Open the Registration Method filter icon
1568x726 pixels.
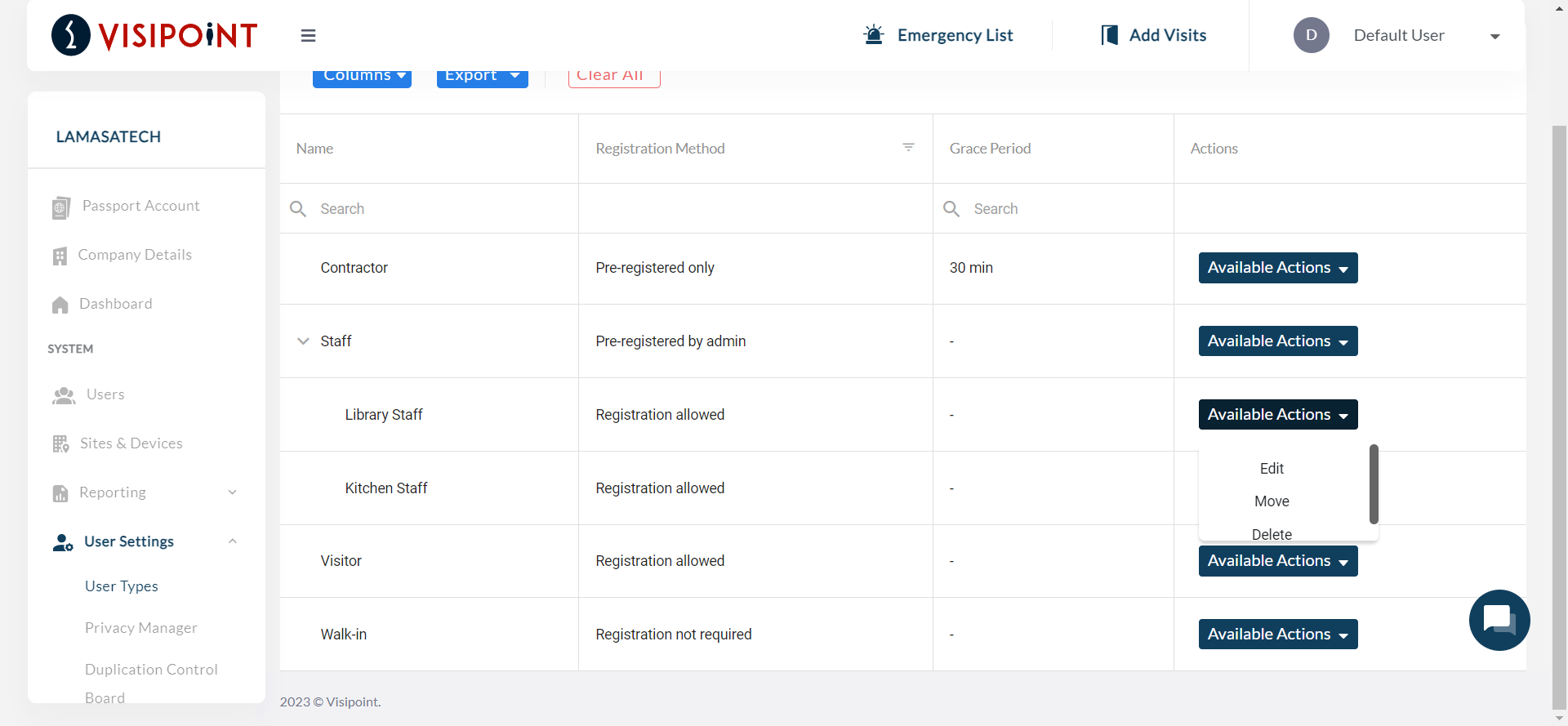coord(908,148)
